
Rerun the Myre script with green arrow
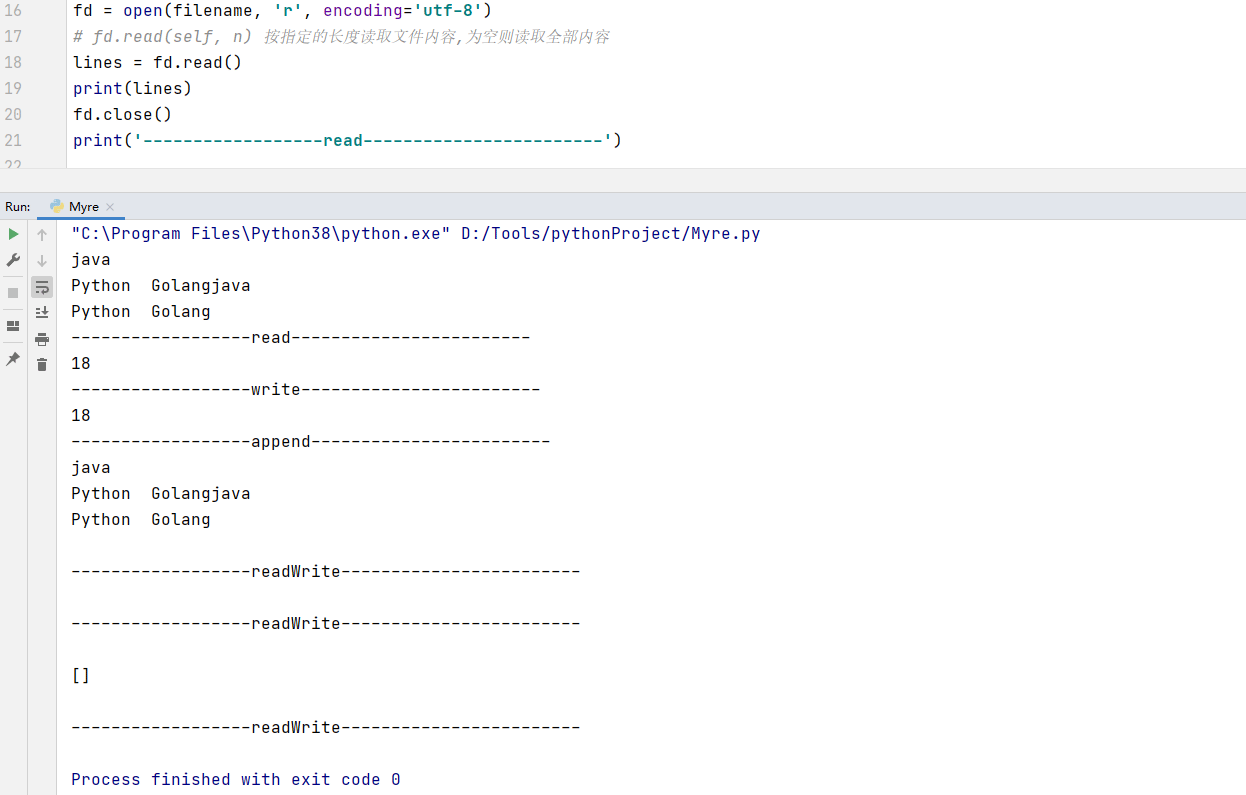(13, 234)
